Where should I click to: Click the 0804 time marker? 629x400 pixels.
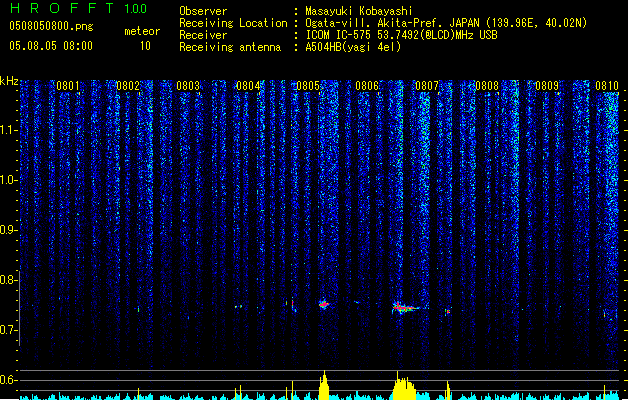248,86
